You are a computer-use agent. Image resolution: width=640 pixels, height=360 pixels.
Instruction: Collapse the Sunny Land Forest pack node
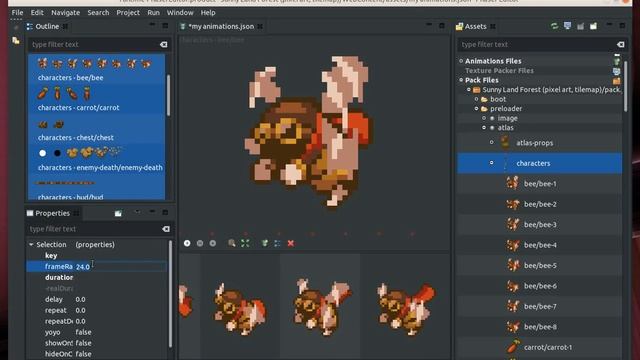469,89
